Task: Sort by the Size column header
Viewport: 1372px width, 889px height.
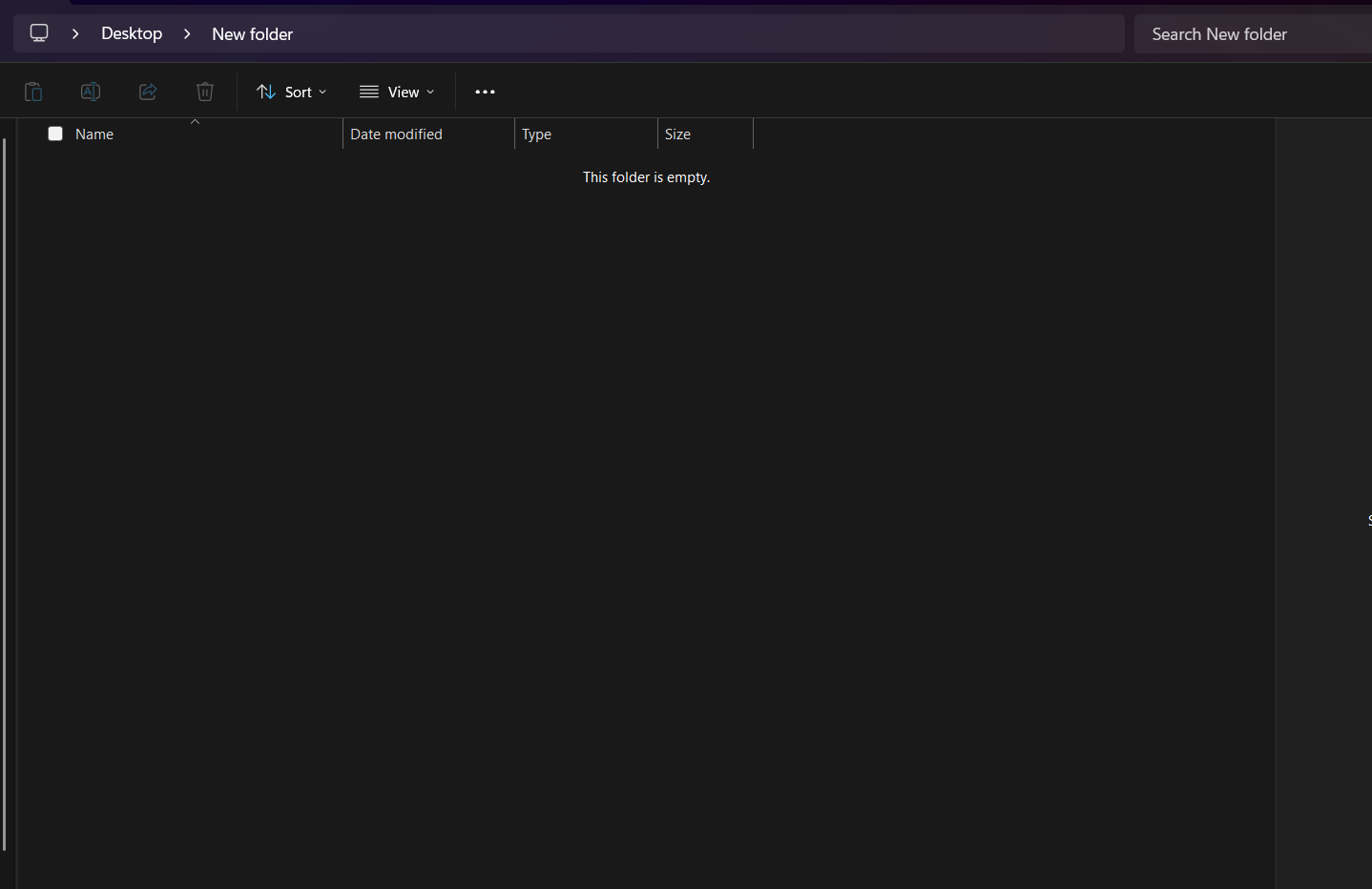Action: coord(705,134)
